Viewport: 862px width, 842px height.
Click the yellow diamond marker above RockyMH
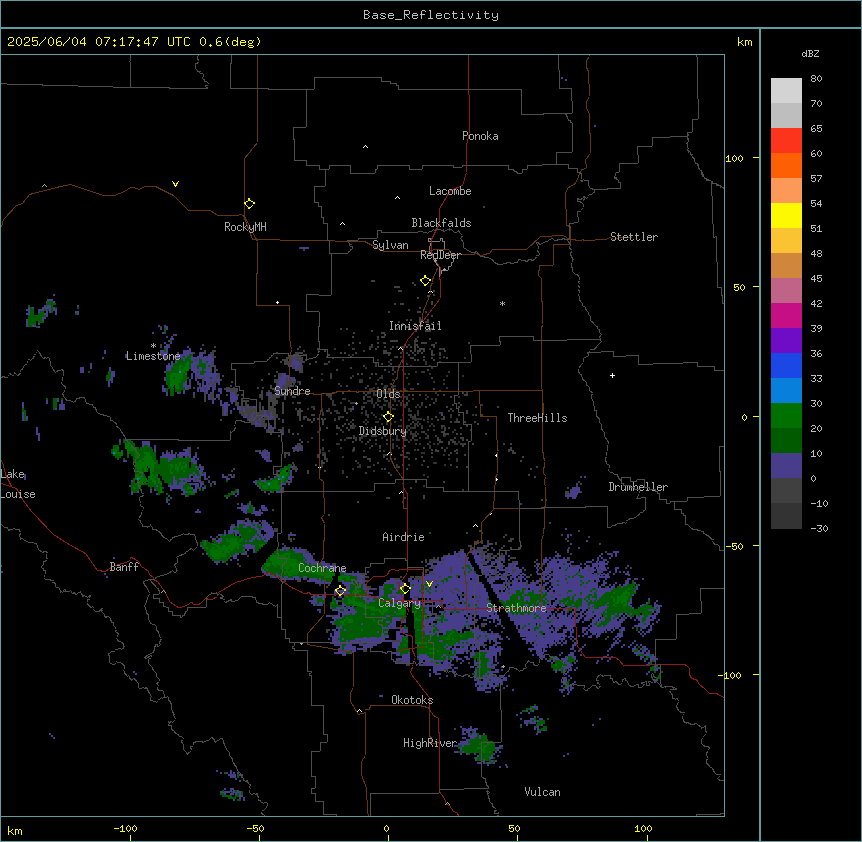click(x=249, y=204)
